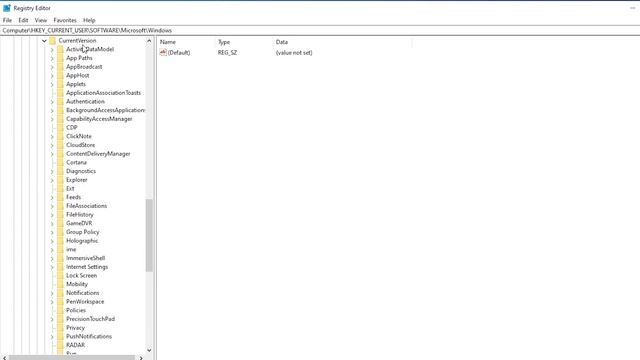Click the (value not set) data cell

click(294, 53)
